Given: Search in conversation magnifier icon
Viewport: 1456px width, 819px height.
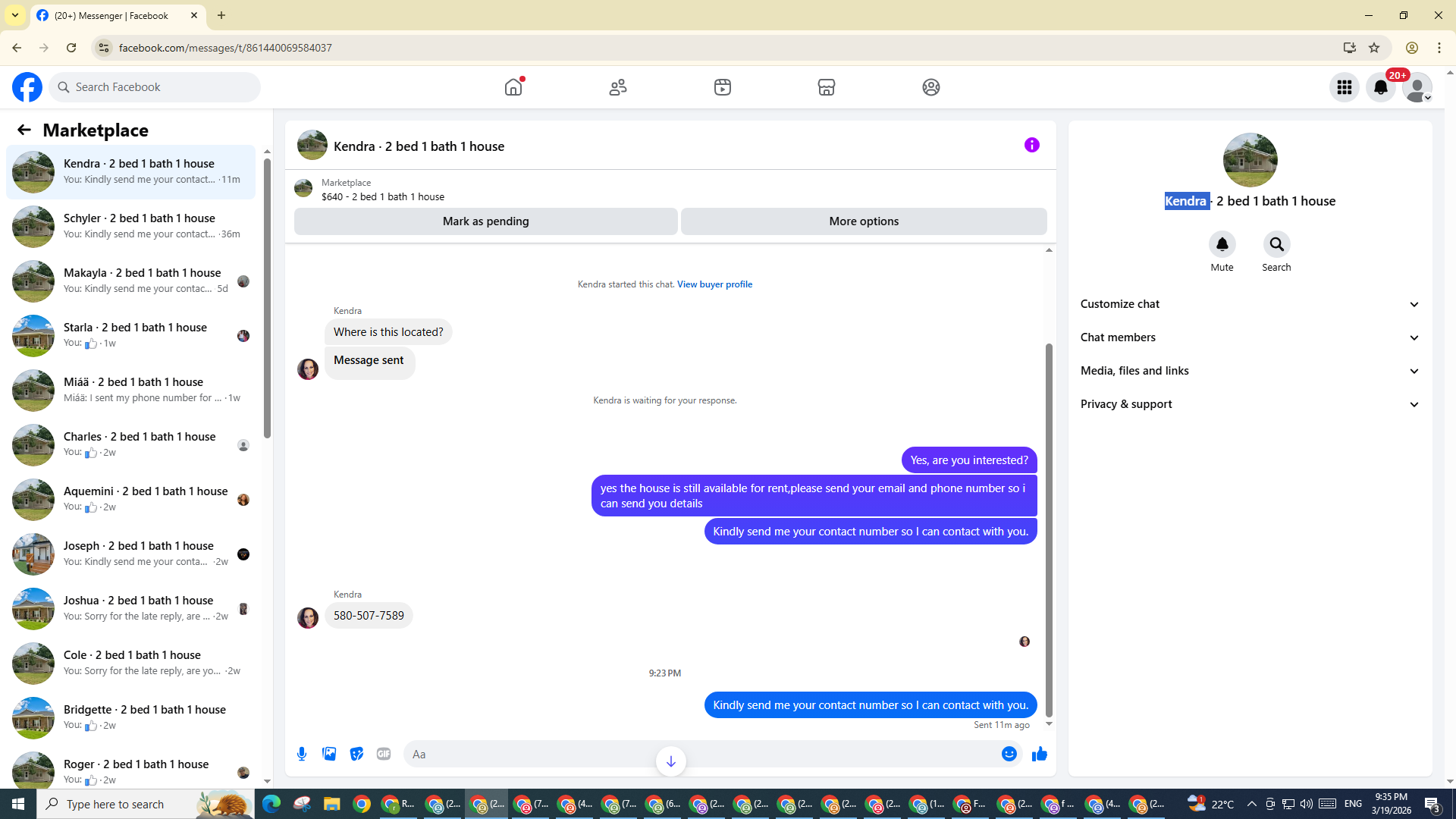Looking at the screenshot, I should 1276,244.
